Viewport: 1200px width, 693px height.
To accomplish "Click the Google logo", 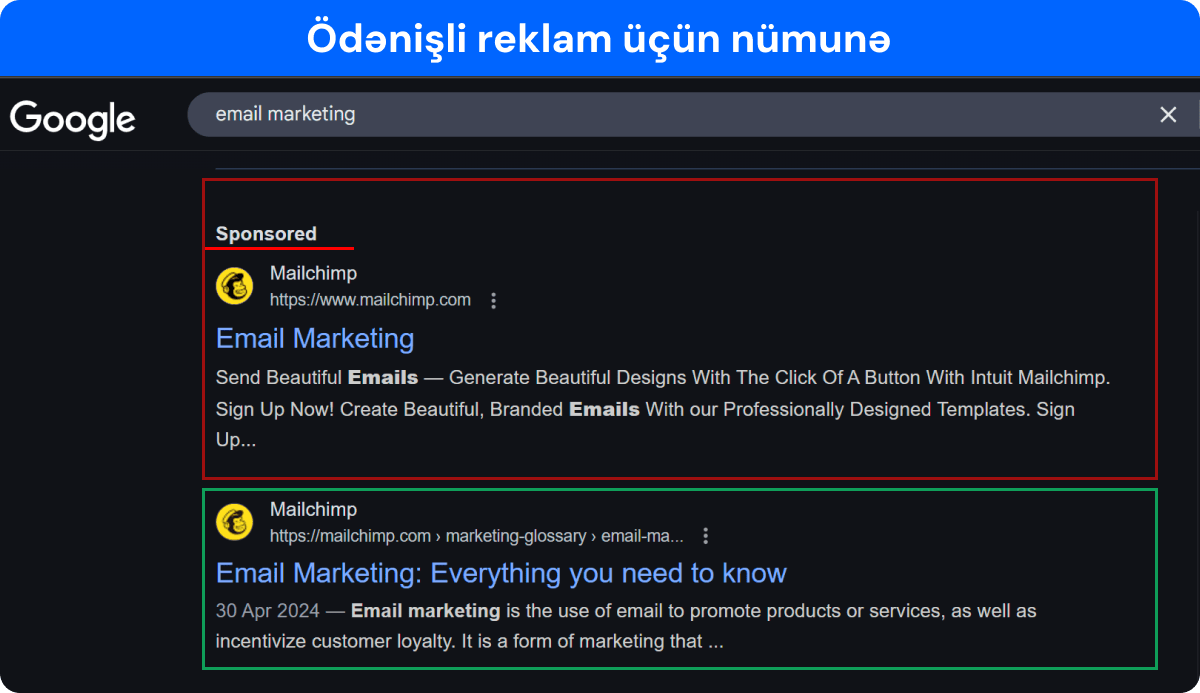I will pos(73,119).
